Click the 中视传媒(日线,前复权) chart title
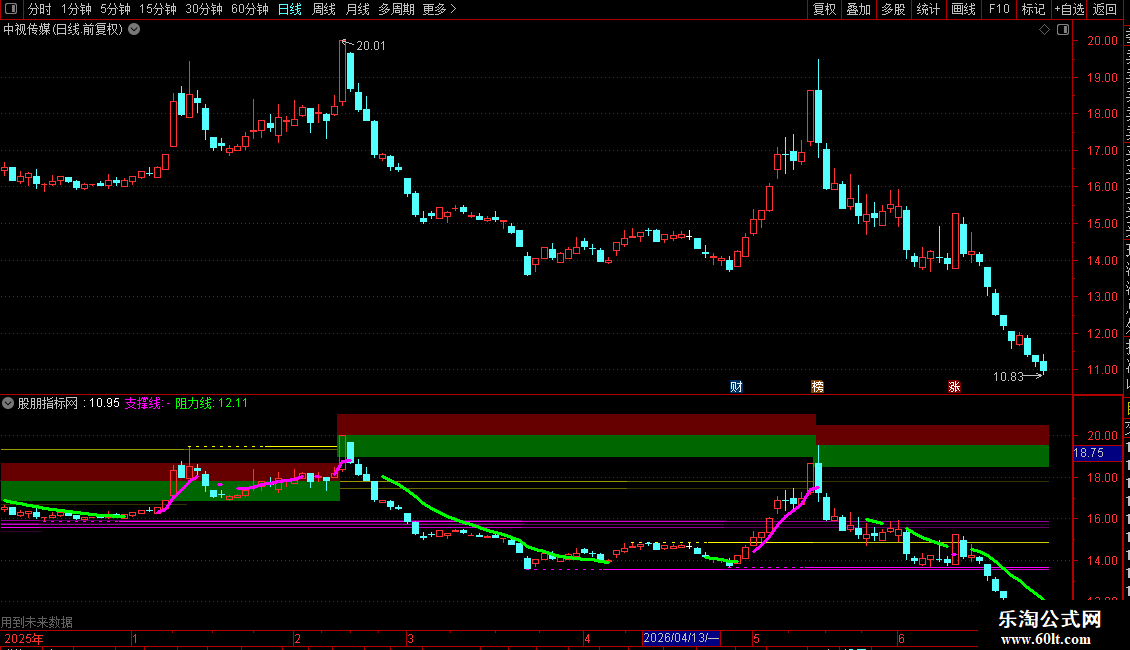 [63, 30]
